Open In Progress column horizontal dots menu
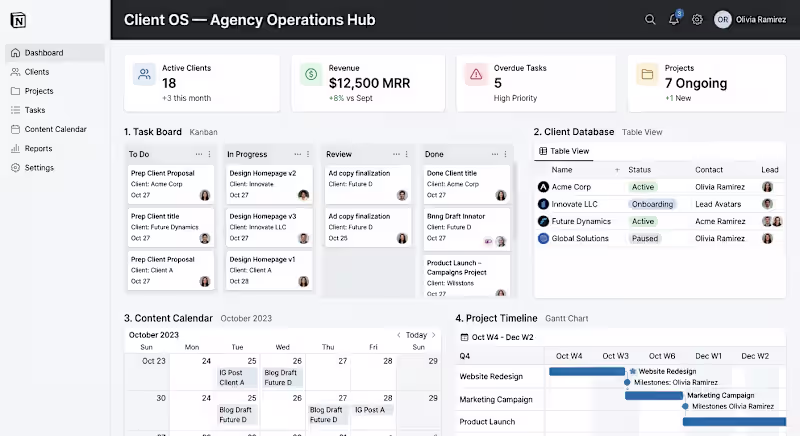 pyautogui.click(x=297, y=154)
